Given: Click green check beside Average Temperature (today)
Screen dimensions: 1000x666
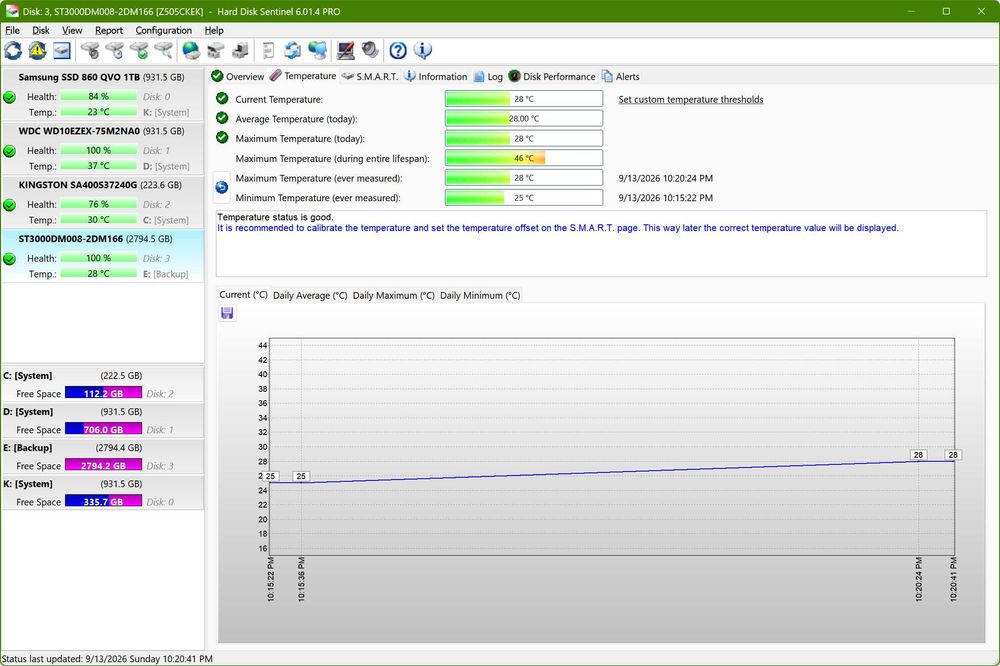Looking at the screenshot, I should click(222, 118).
